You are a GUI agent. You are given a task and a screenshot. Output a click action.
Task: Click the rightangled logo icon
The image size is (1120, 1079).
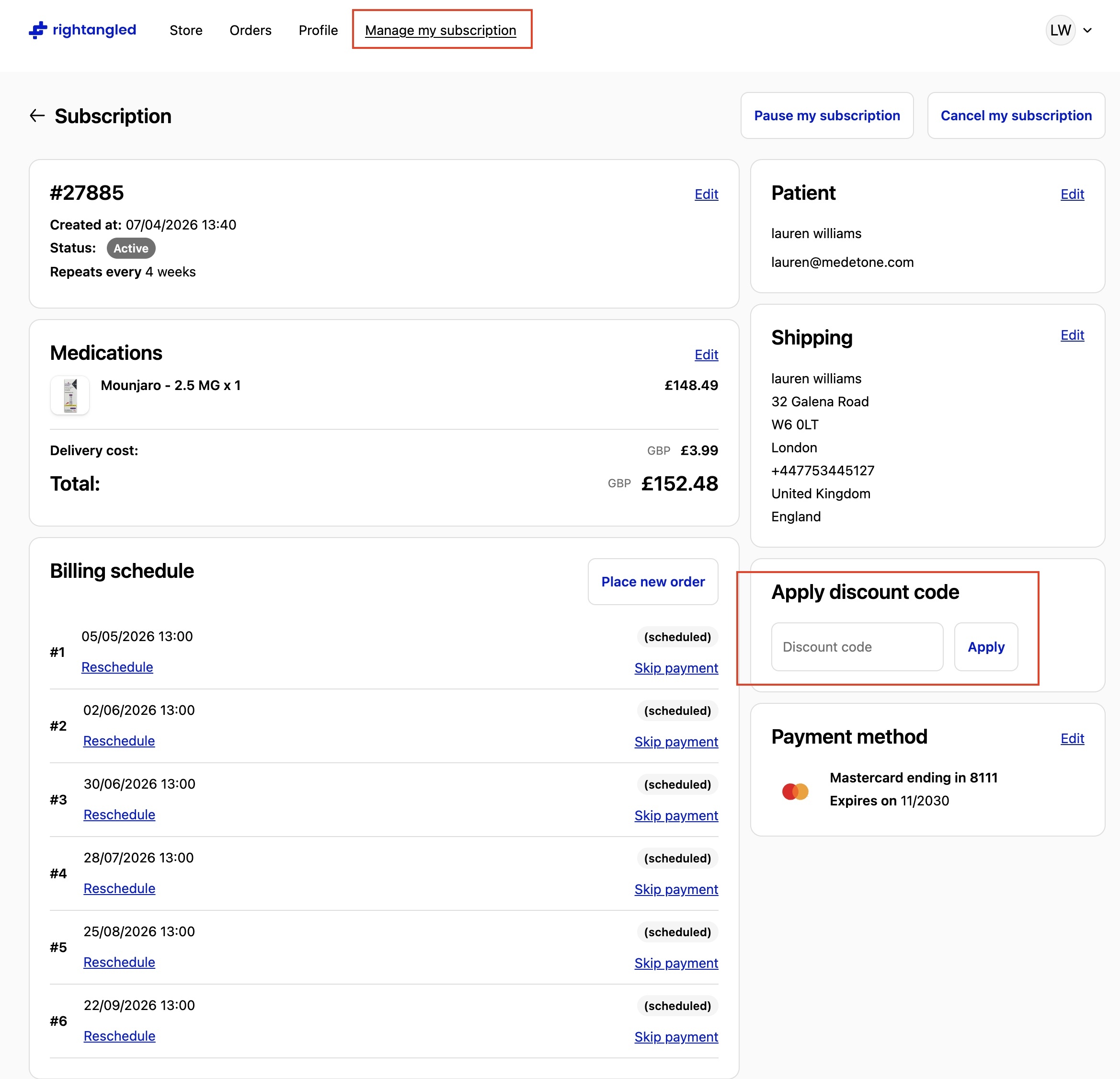pyautogui.click(x=38, y=30)
